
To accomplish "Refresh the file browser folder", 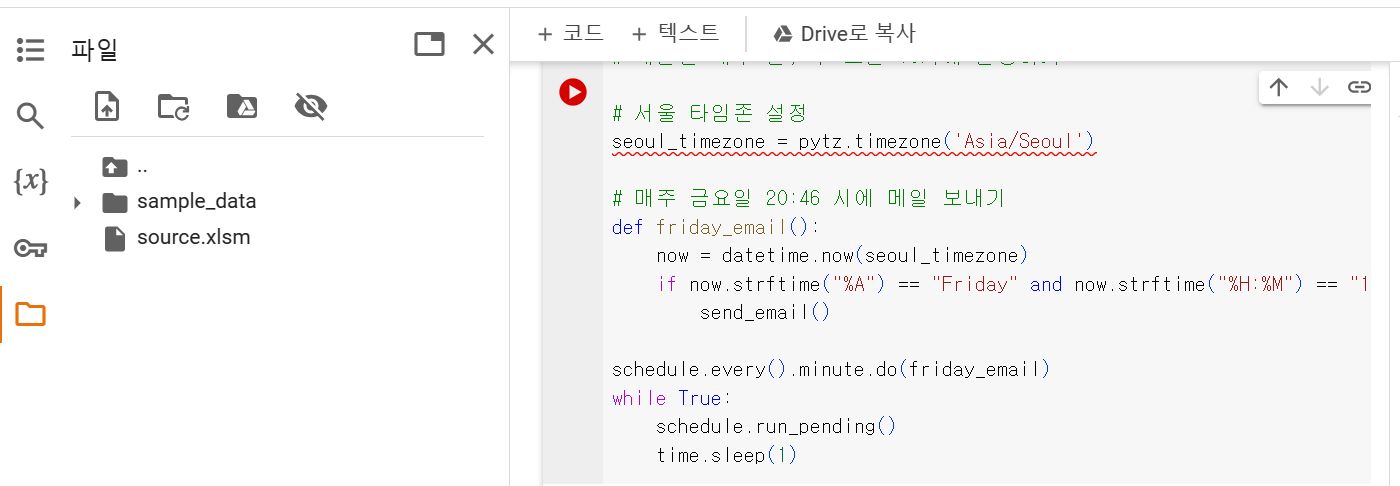I will tap(174, 106).
